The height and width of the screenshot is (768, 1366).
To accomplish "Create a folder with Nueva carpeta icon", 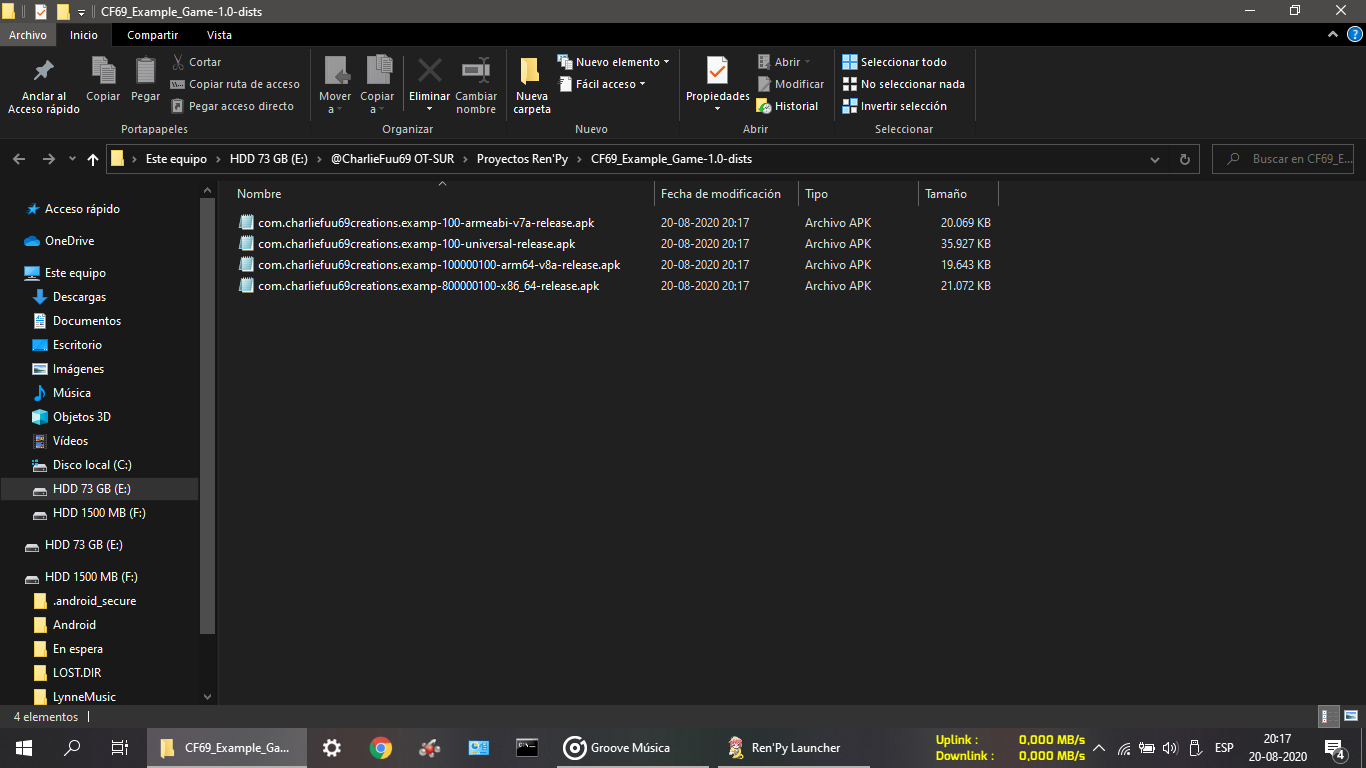I will tap(531, 72).
